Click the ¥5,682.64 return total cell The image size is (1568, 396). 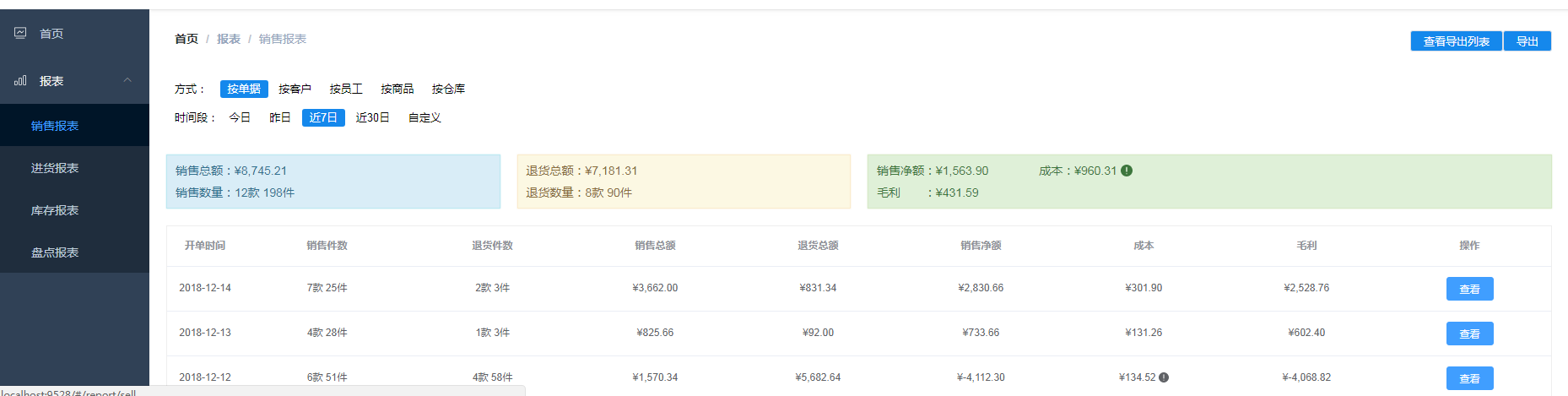coord(818,377)
